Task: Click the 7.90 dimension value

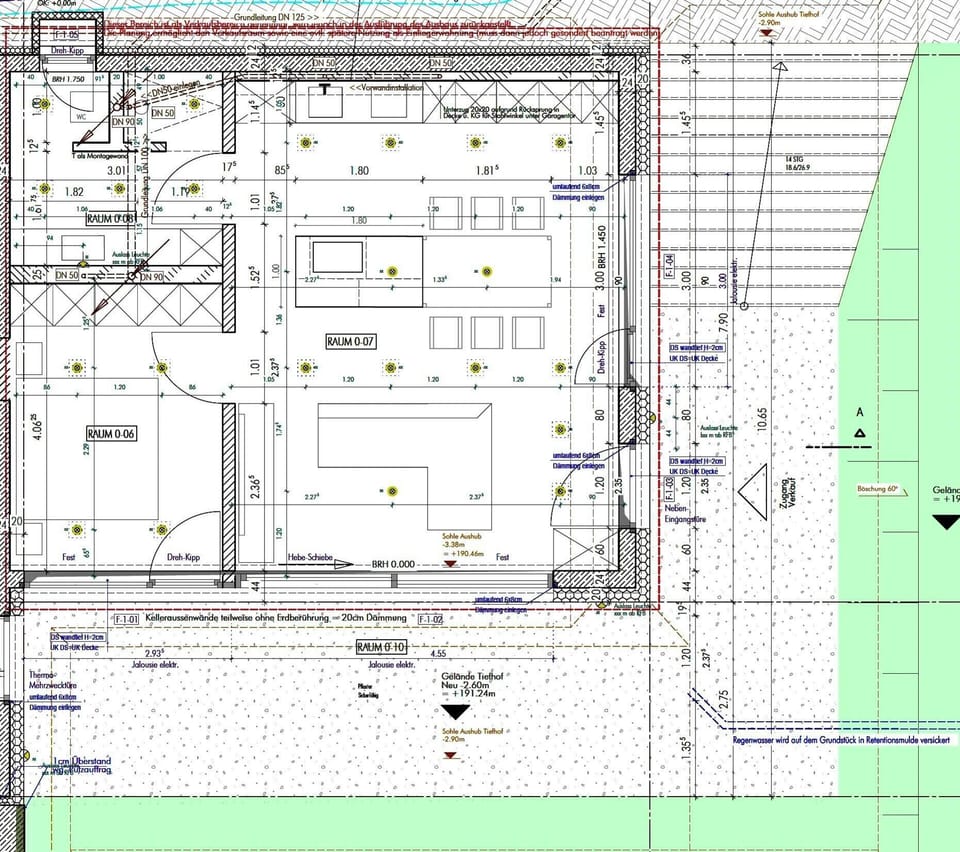Action: [724, 323]
